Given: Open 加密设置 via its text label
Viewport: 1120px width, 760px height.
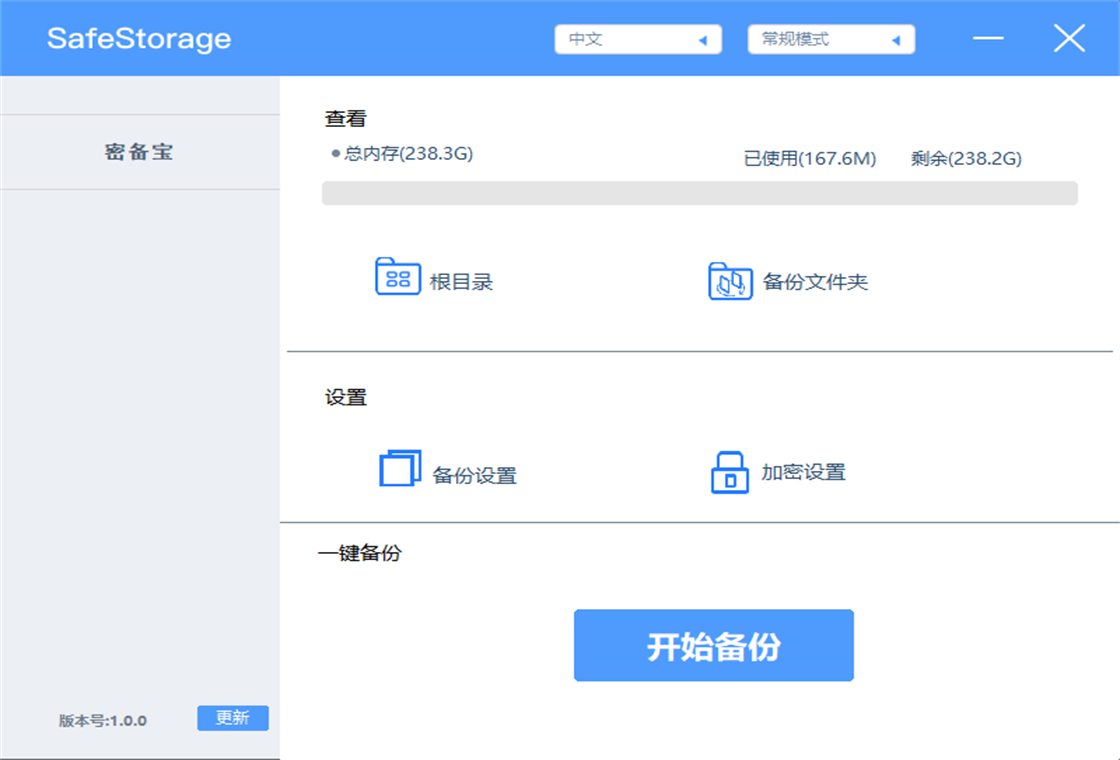Looking at the screenshot, I should 803,472.
